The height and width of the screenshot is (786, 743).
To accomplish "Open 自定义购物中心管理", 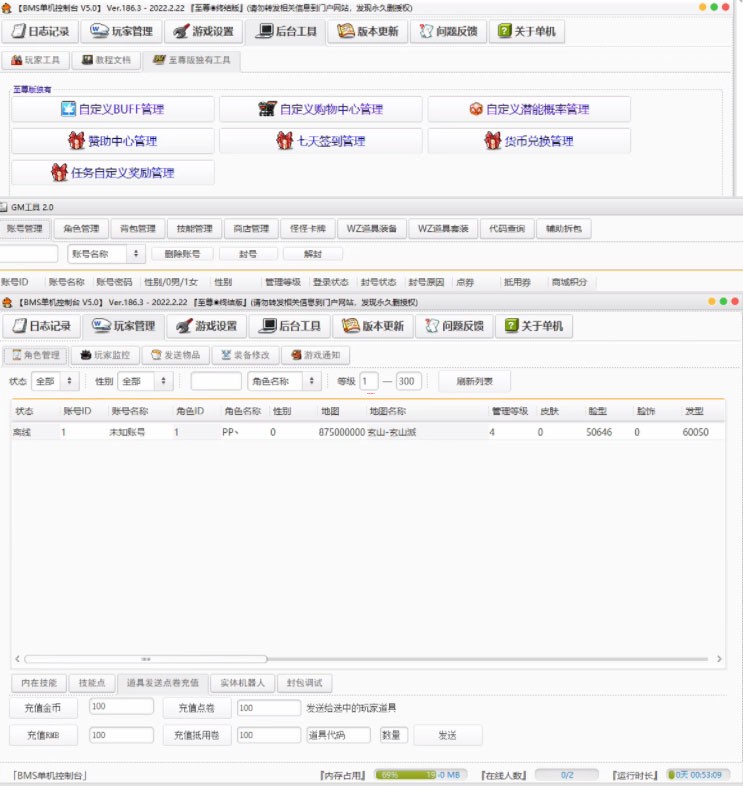I will pyautogui.click(x=321, y=109).
